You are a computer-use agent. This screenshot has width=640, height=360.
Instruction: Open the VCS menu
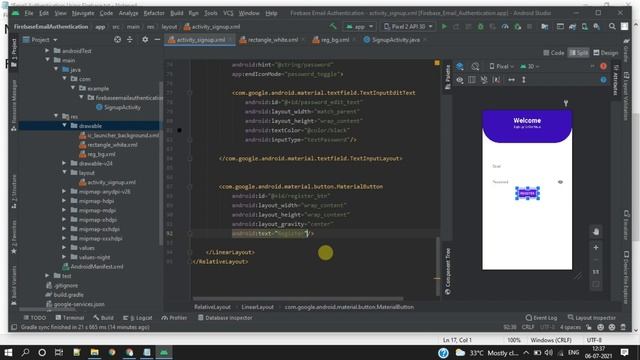click(228, 13)
